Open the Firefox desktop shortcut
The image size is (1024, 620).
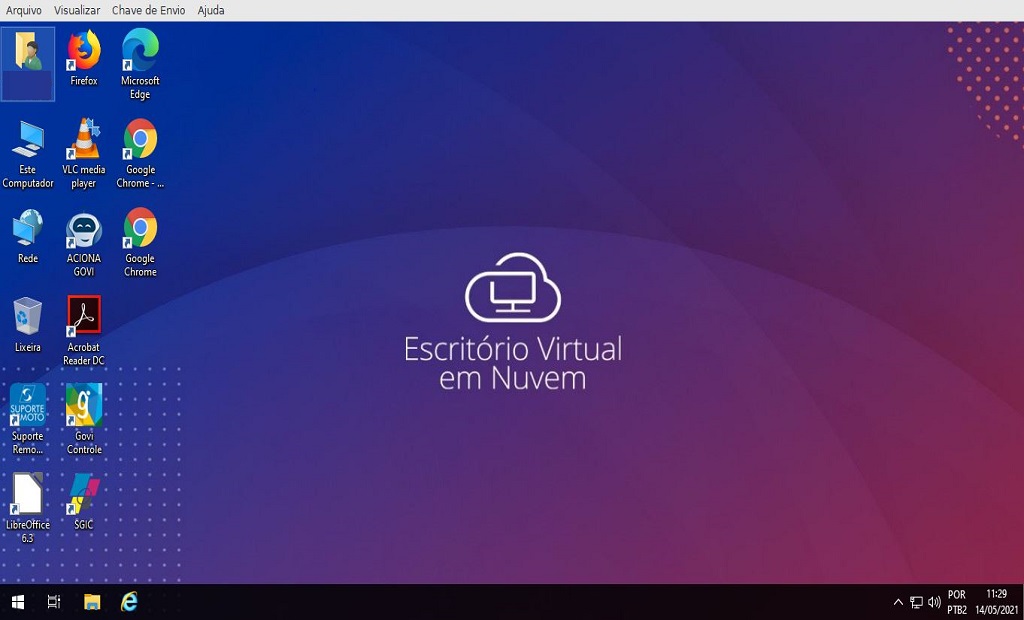pyautogui.click(x=84, y=51)
